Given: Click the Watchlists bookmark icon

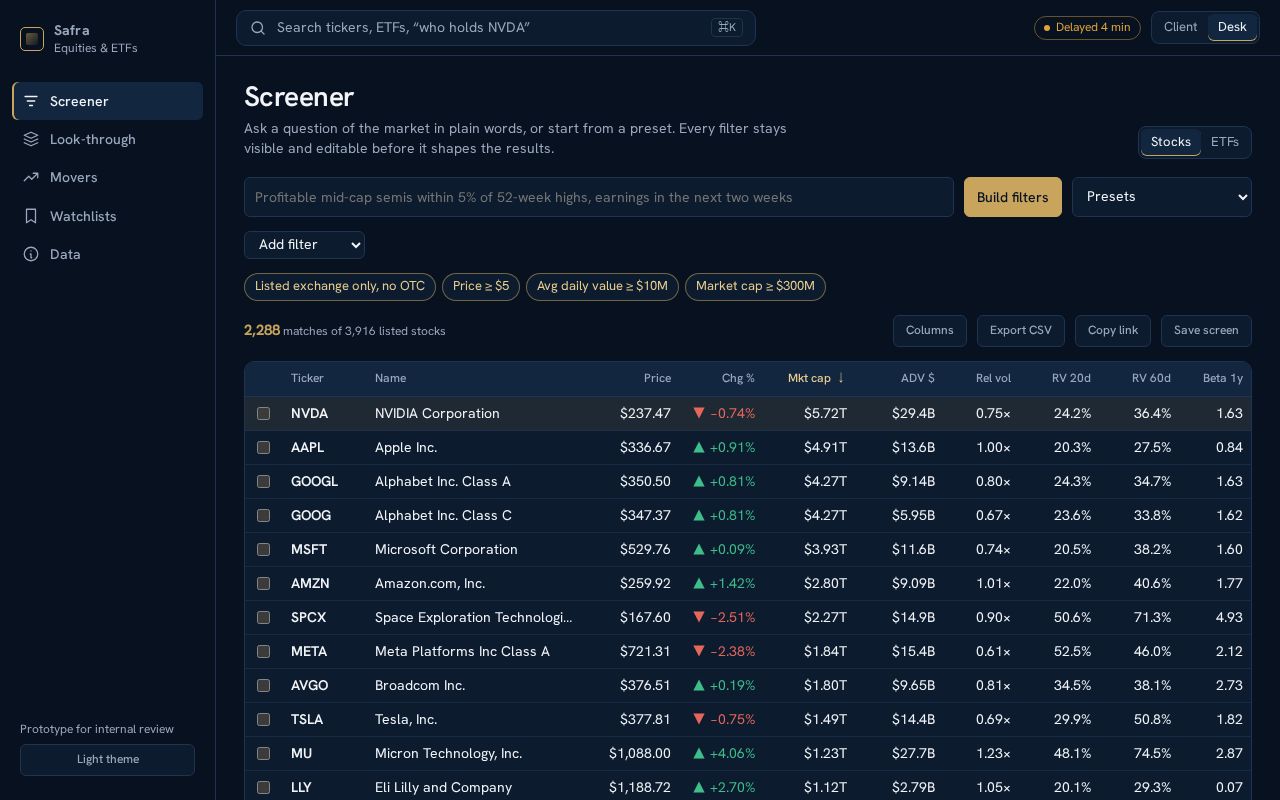Looking at the screenshot, I should [31, 216].
